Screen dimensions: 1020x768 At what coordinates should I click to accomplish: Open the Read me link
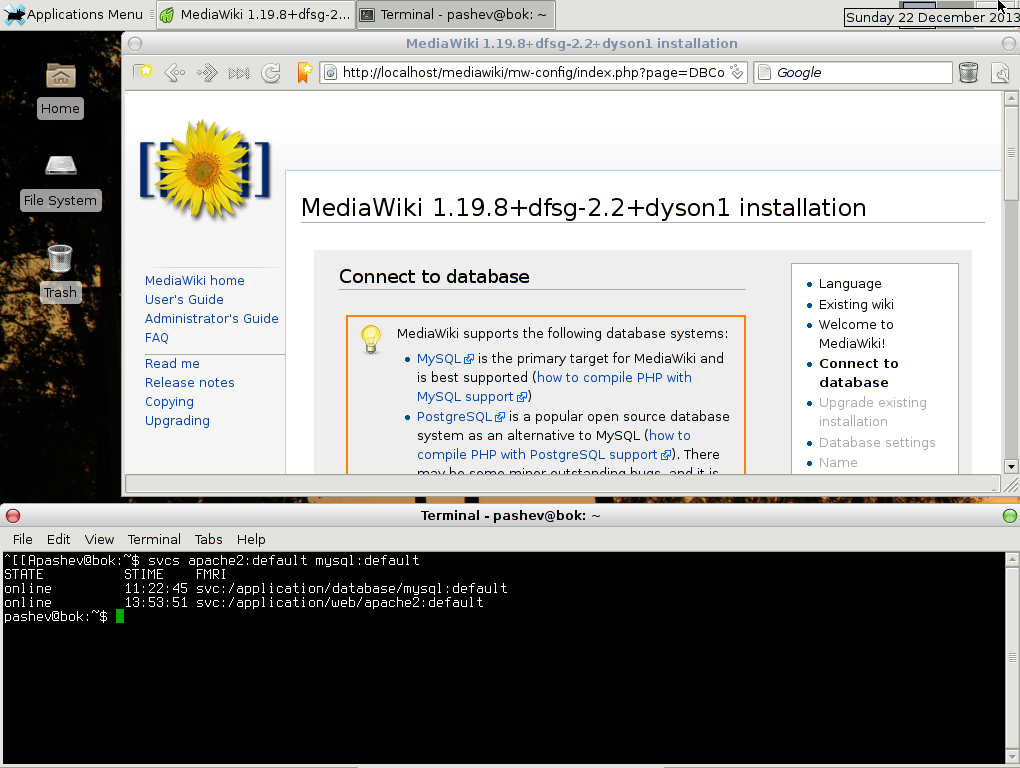click(x=172, y=364)
